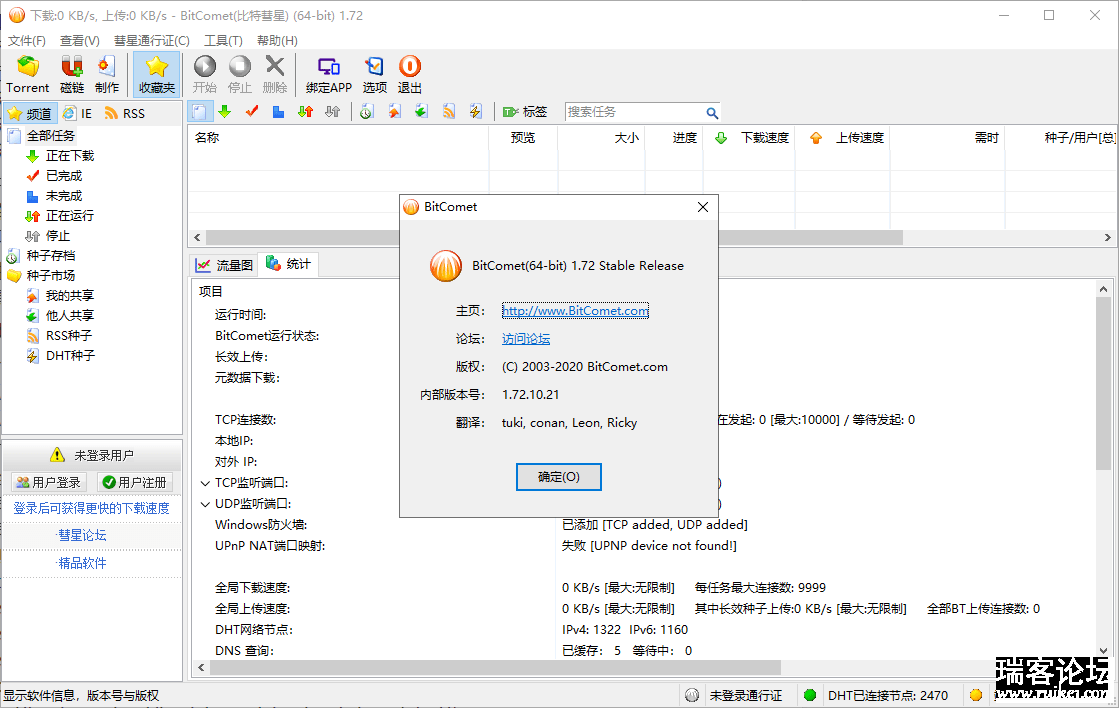The width and height of the screenshot is (1119, 708).
Task: Switch to the 统计 tab
Action: click(x=288, y=264)
